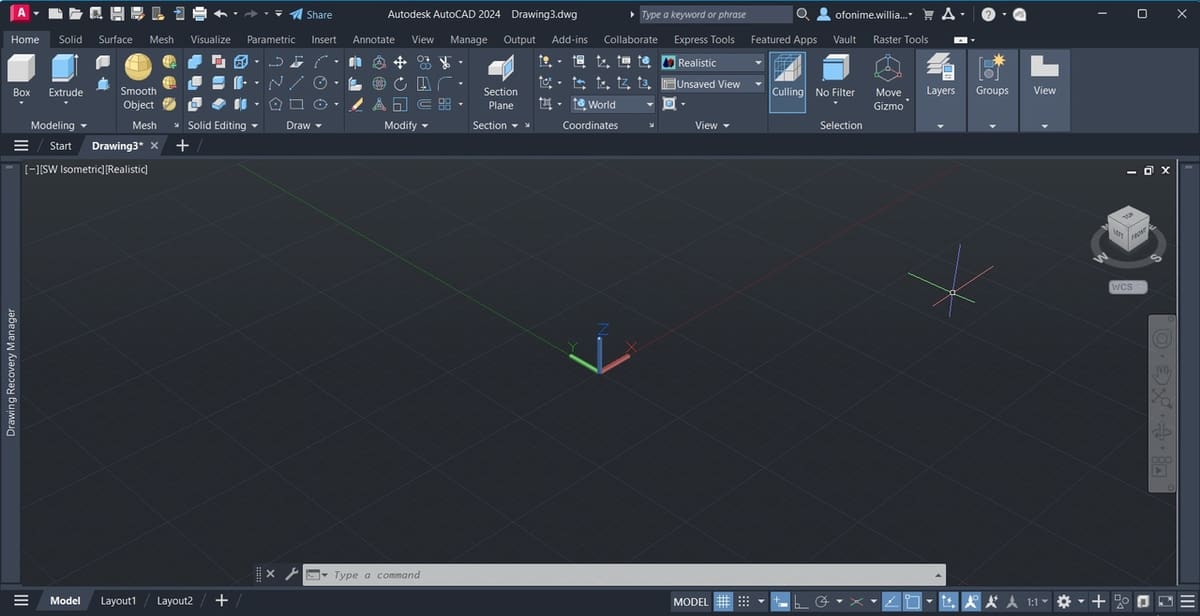The image size is (1200, 616).
Task: Switch to the Layout1 tab
Action: (118, 600)
